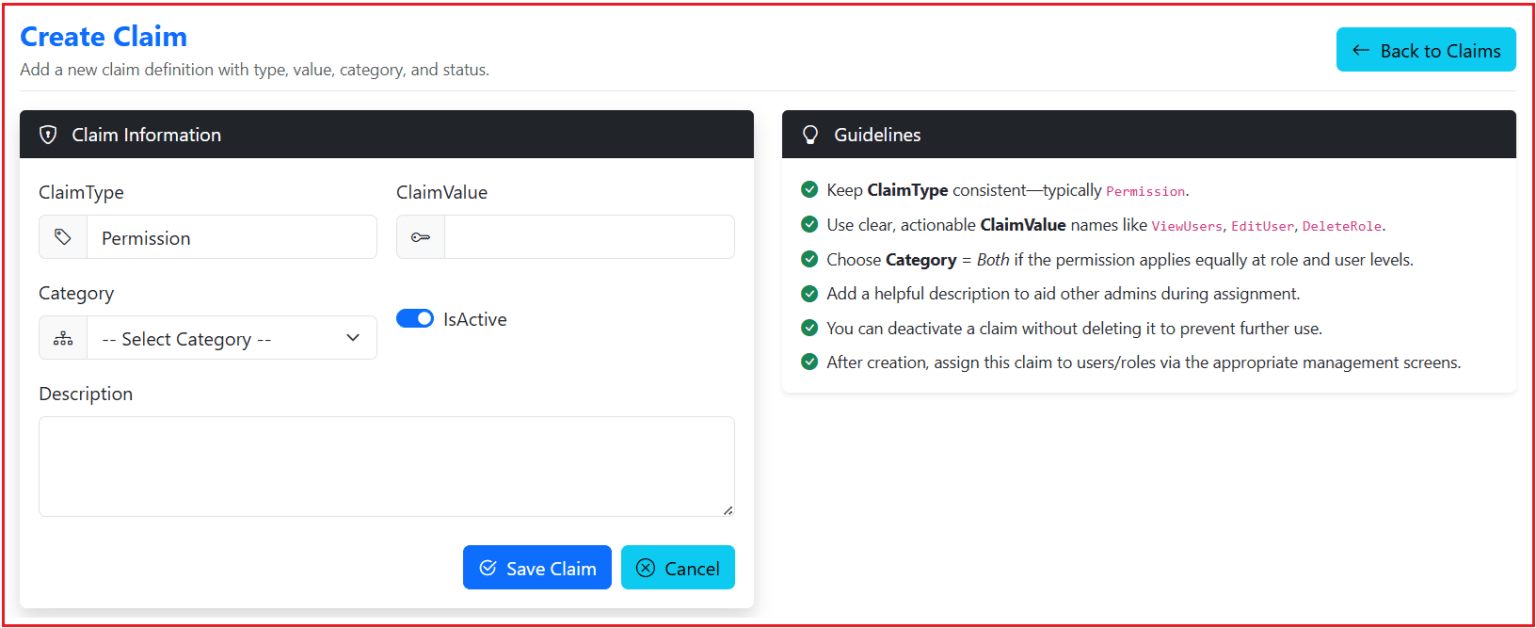1536x628 pixels.
Task: Click the shield icon on Claim Information header
Action: tap(47, 134)
